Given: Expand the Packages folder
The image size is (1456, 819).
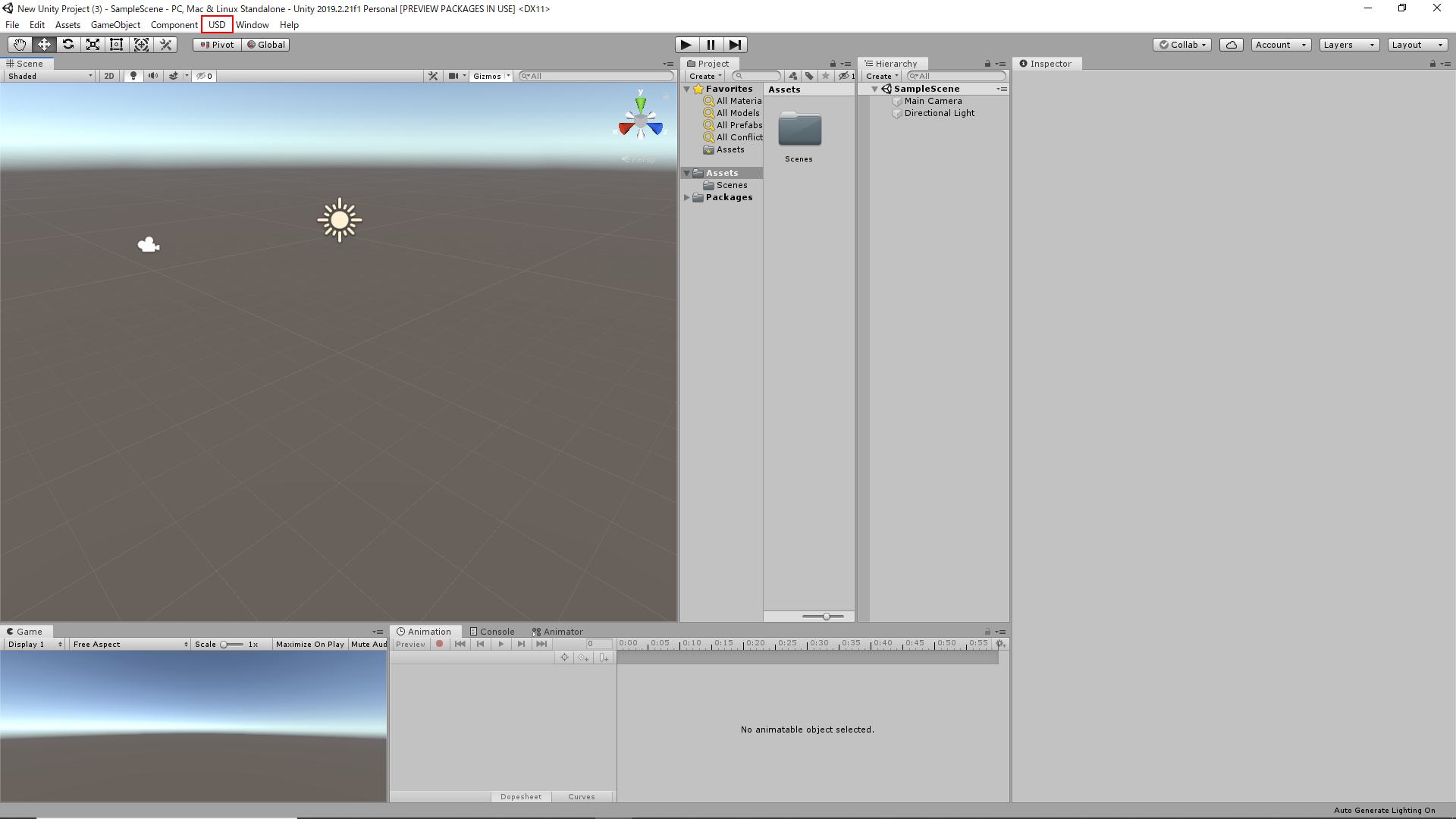Looking at the screenshot, I should (x=687, y=197).
